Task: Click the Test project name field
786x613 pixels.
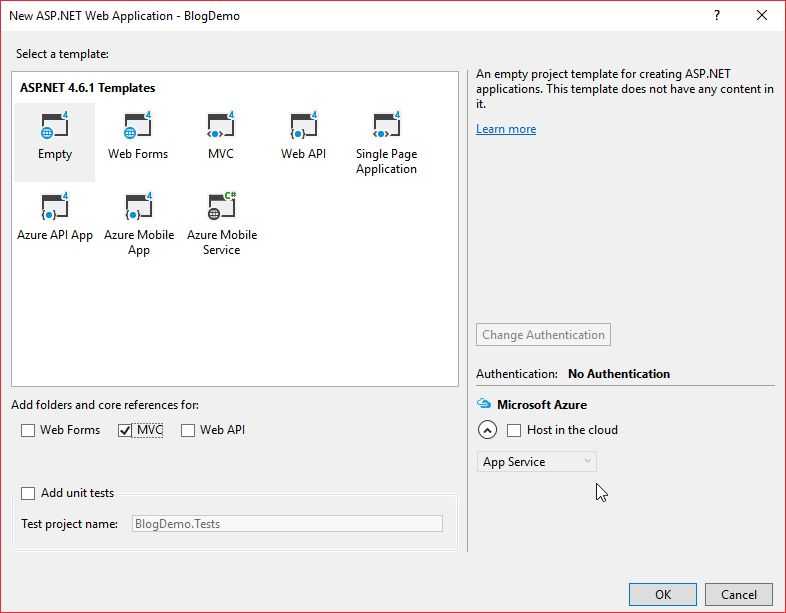Action: coord(287,523)
